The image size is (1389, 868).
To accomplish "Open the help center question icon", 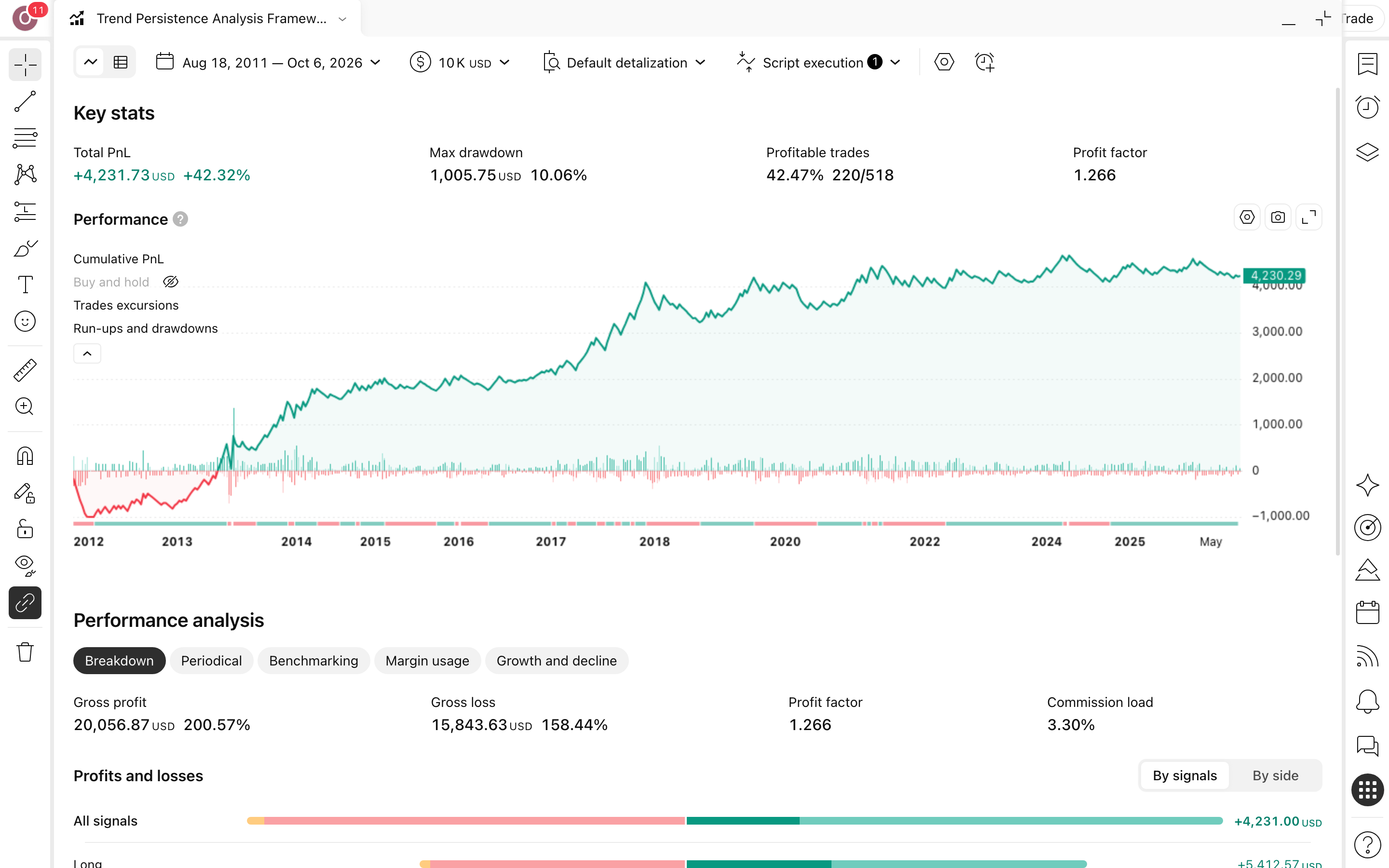I will pos(1367,844).
